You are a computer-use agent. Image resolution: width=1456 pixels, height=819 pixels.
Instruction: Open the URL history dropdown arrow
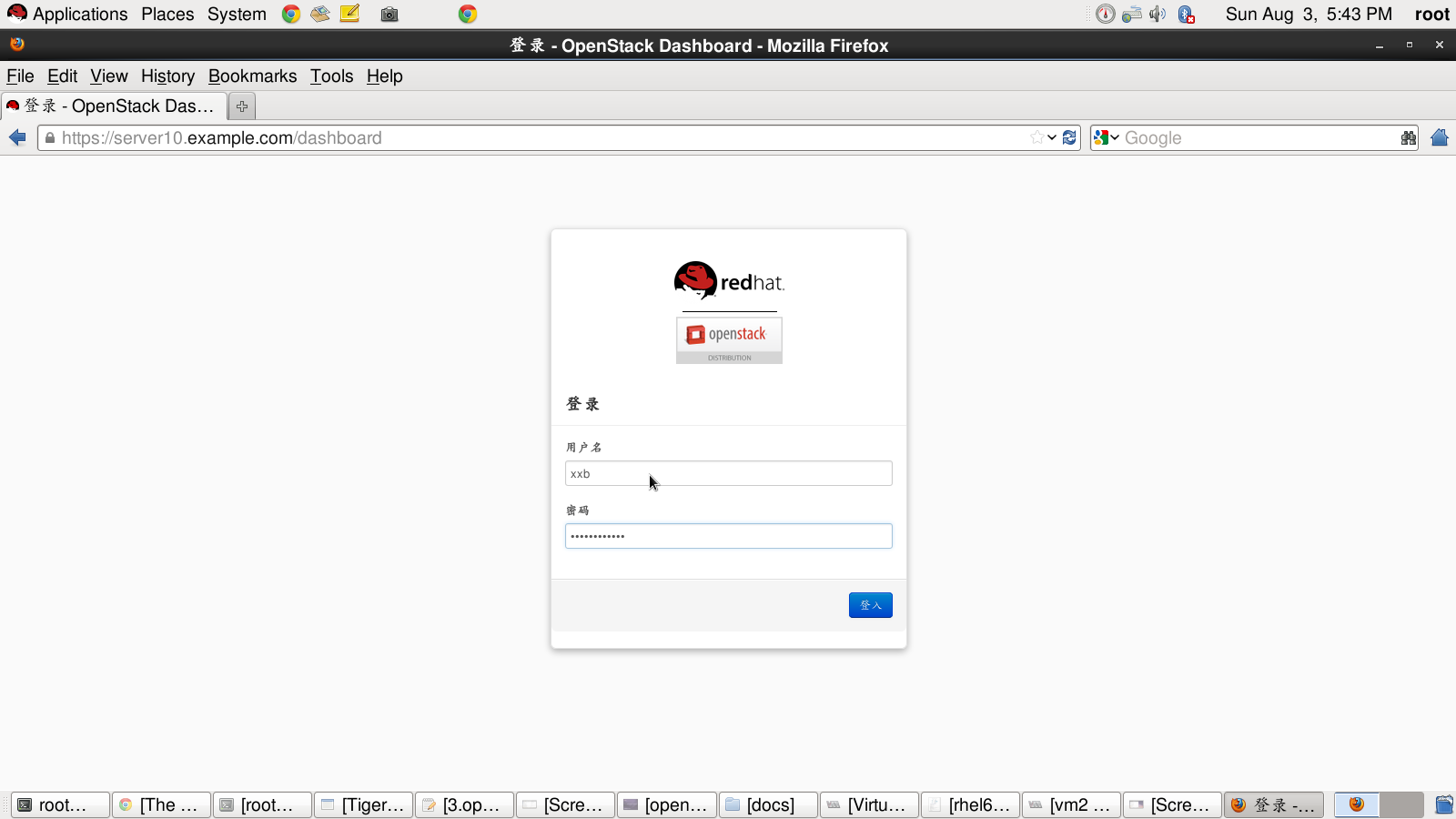pyautogui.click(x=1052, y=137)
